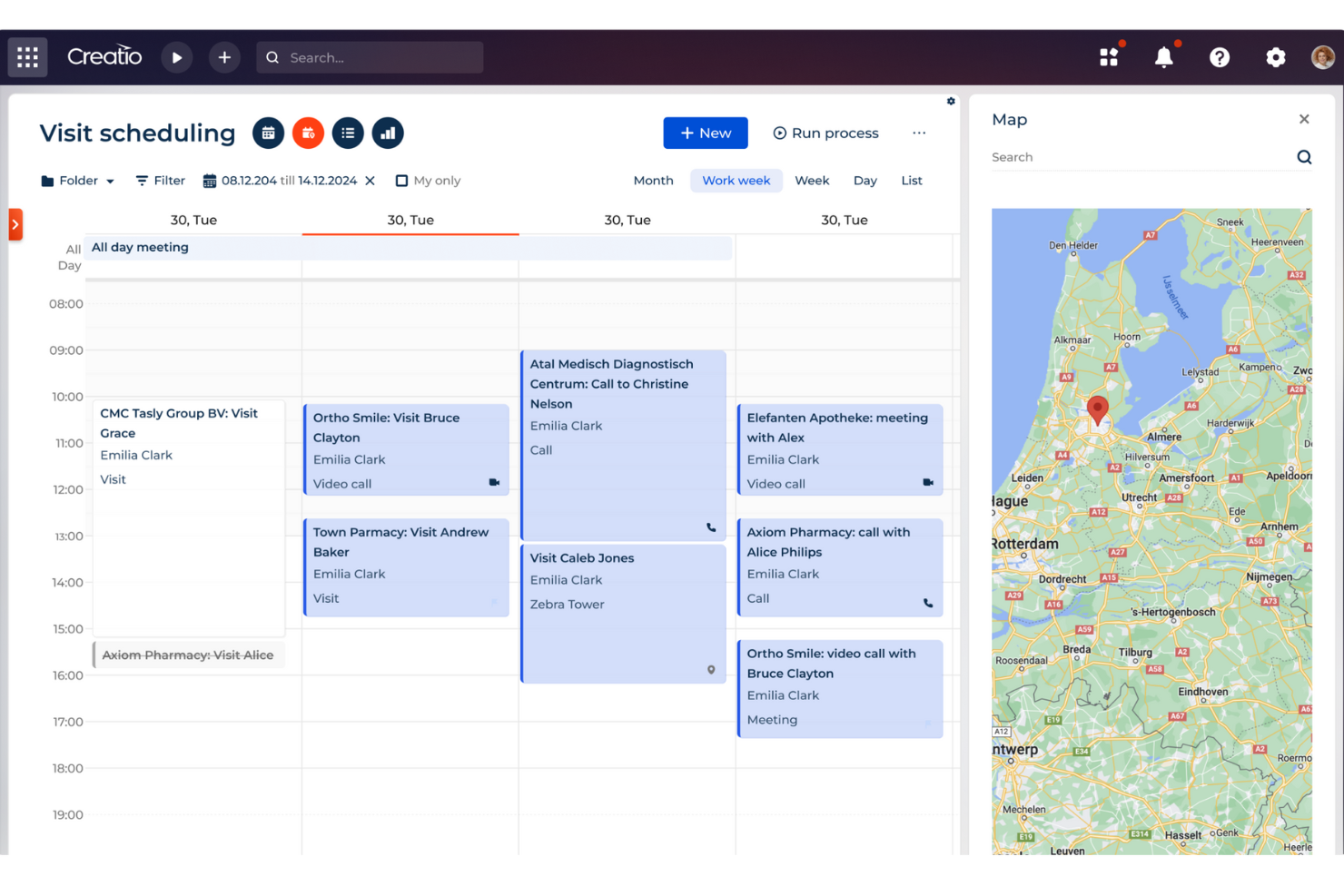Expand the left side panel arrow

[15, 224]
